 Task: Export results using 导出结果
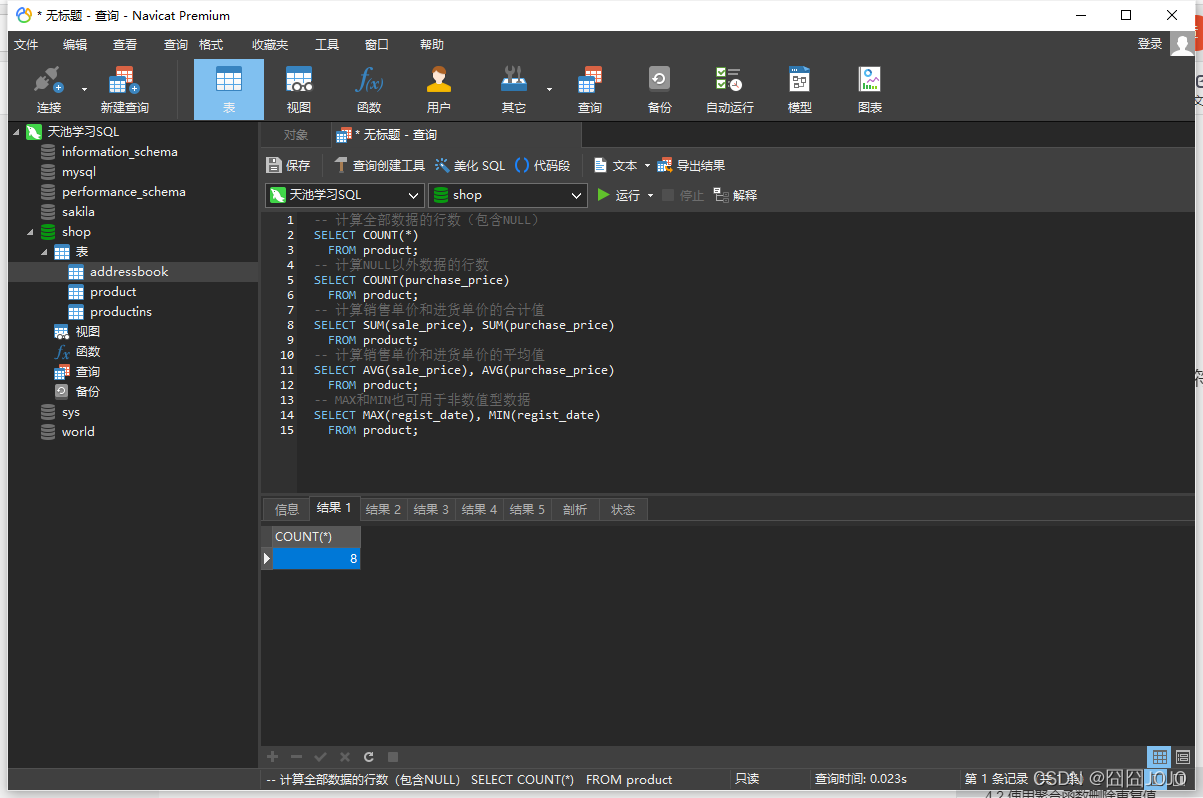coord(691,165)
